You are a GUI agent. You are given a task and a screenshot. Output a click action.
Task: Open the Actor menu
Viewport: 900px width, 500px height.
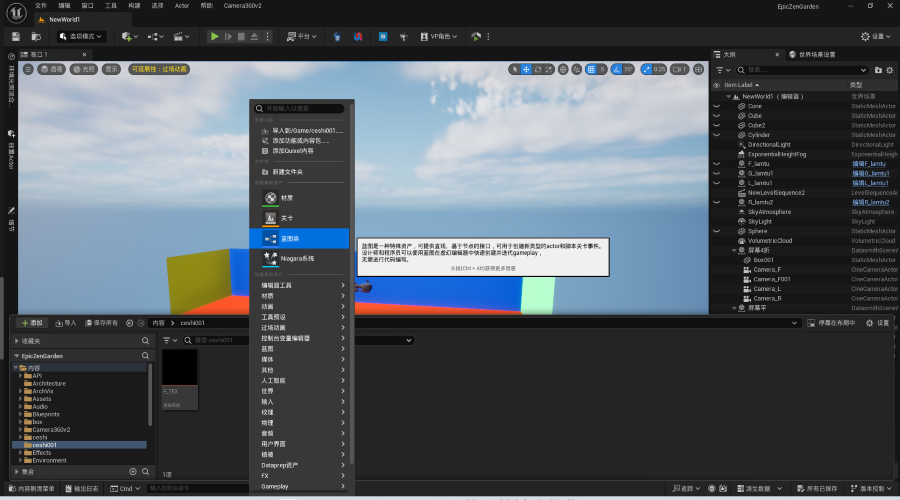coord(182,6)
